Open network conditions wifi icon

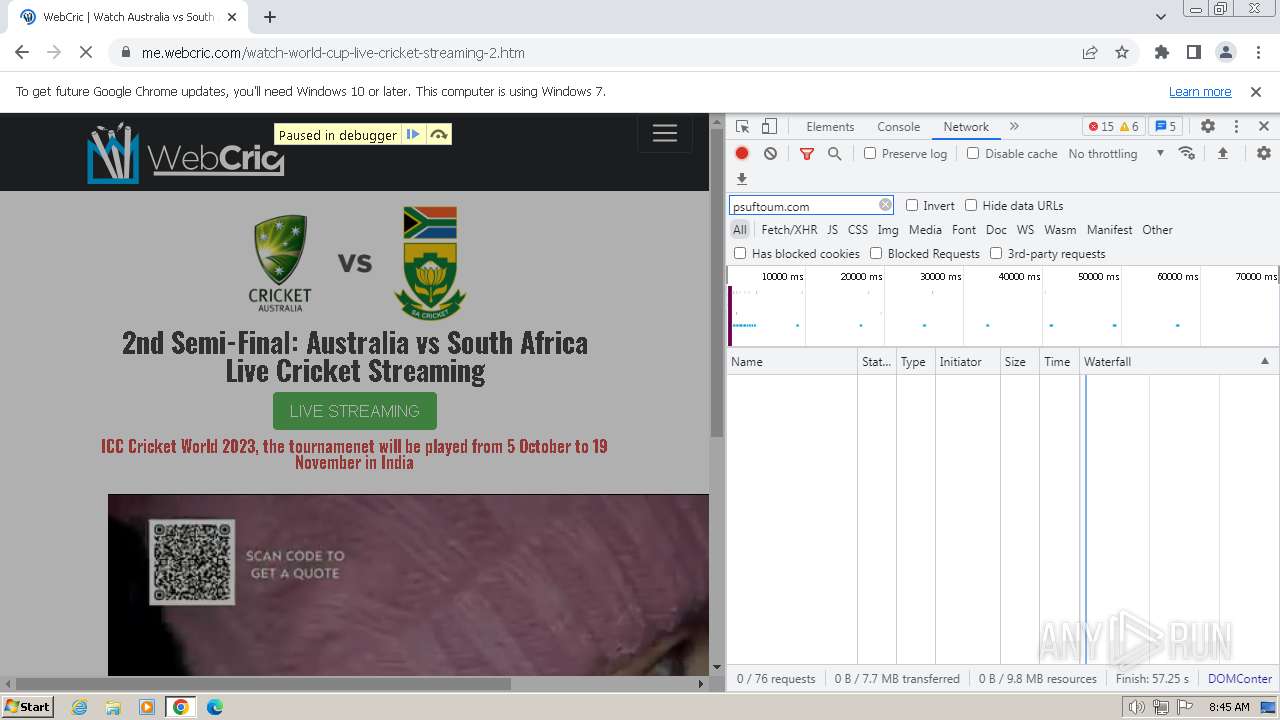[1187, 153]
